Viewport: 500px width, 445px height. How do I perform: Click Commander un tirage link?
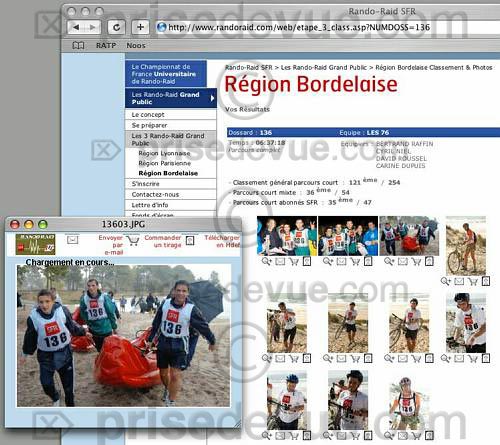163,241
